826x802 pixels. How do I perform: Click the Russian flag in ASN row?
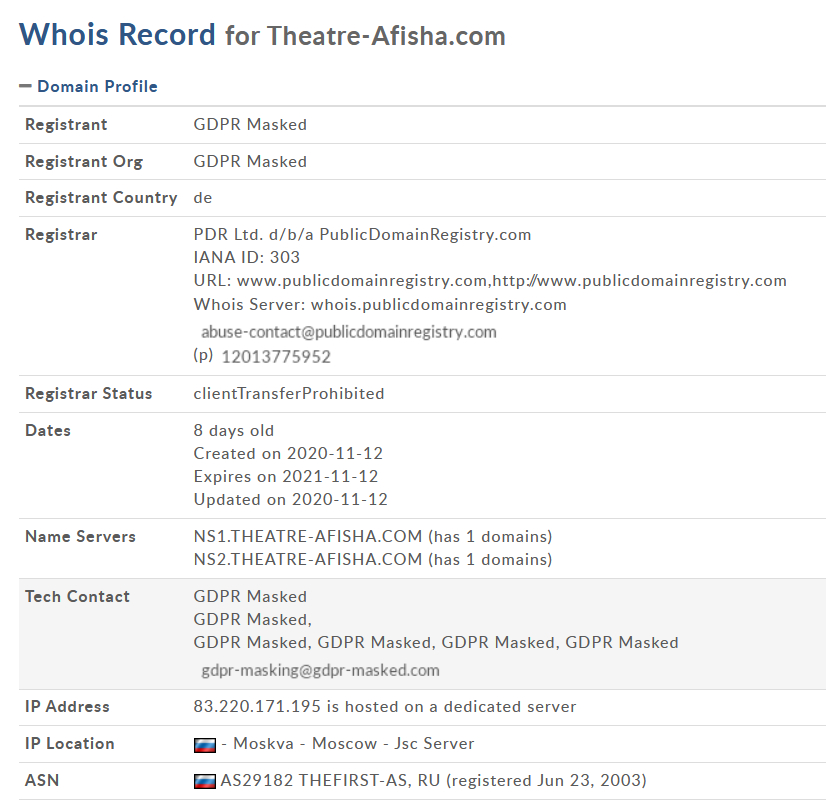coord(204,781)
